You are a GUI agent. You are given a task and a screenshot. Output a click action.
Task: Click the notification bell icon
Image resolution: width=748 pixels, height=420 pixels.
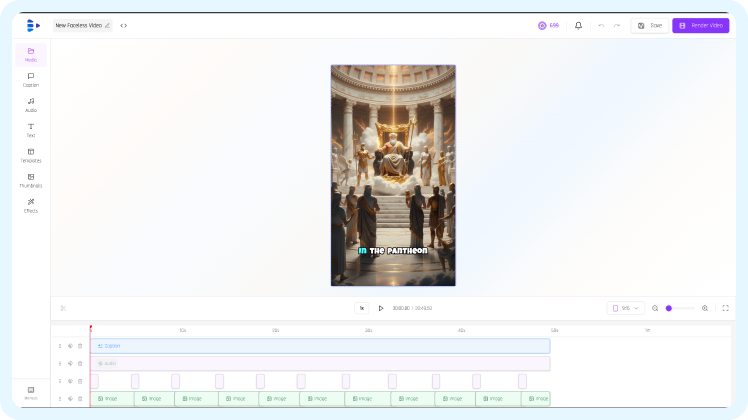[x=578, y=25]
